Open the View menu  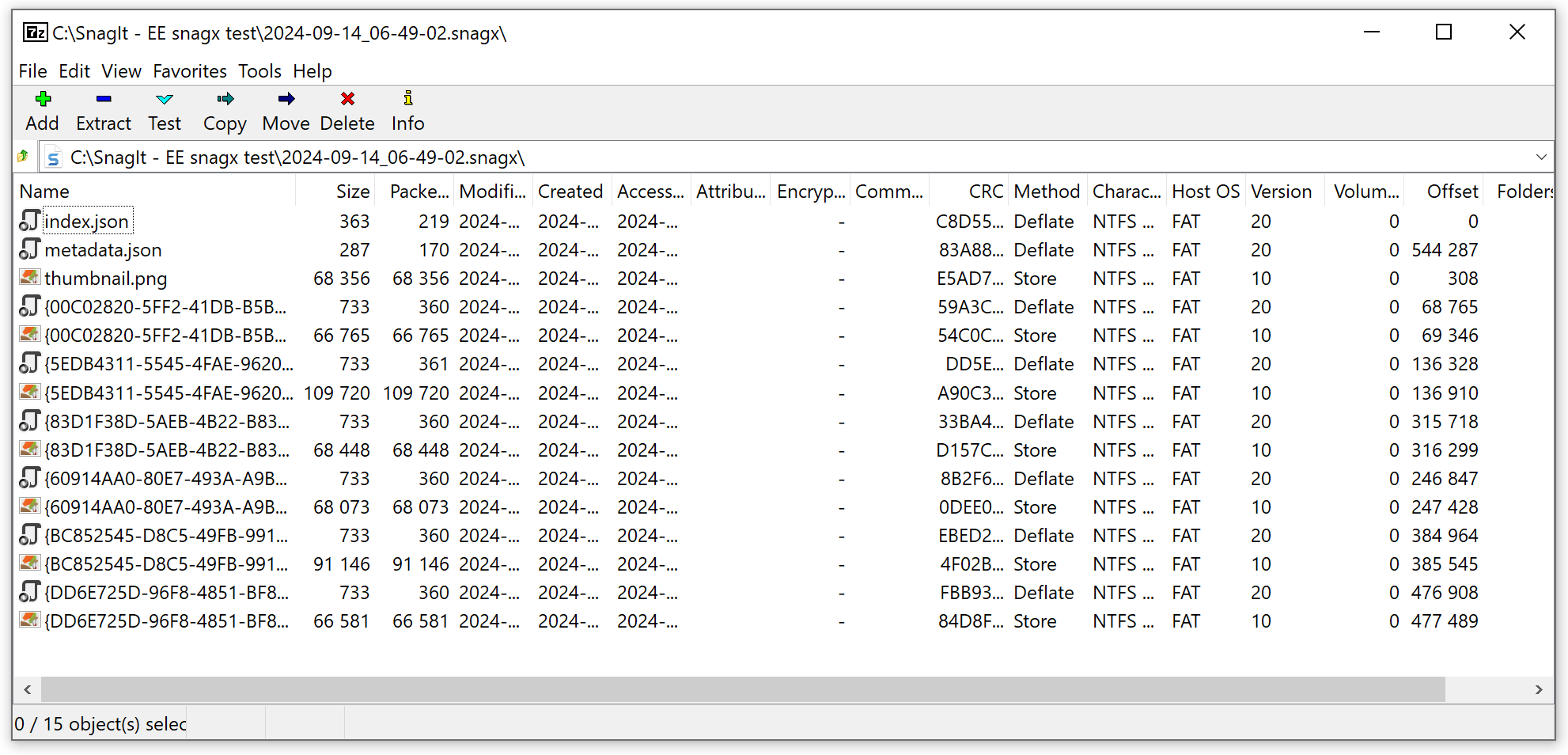121,71
